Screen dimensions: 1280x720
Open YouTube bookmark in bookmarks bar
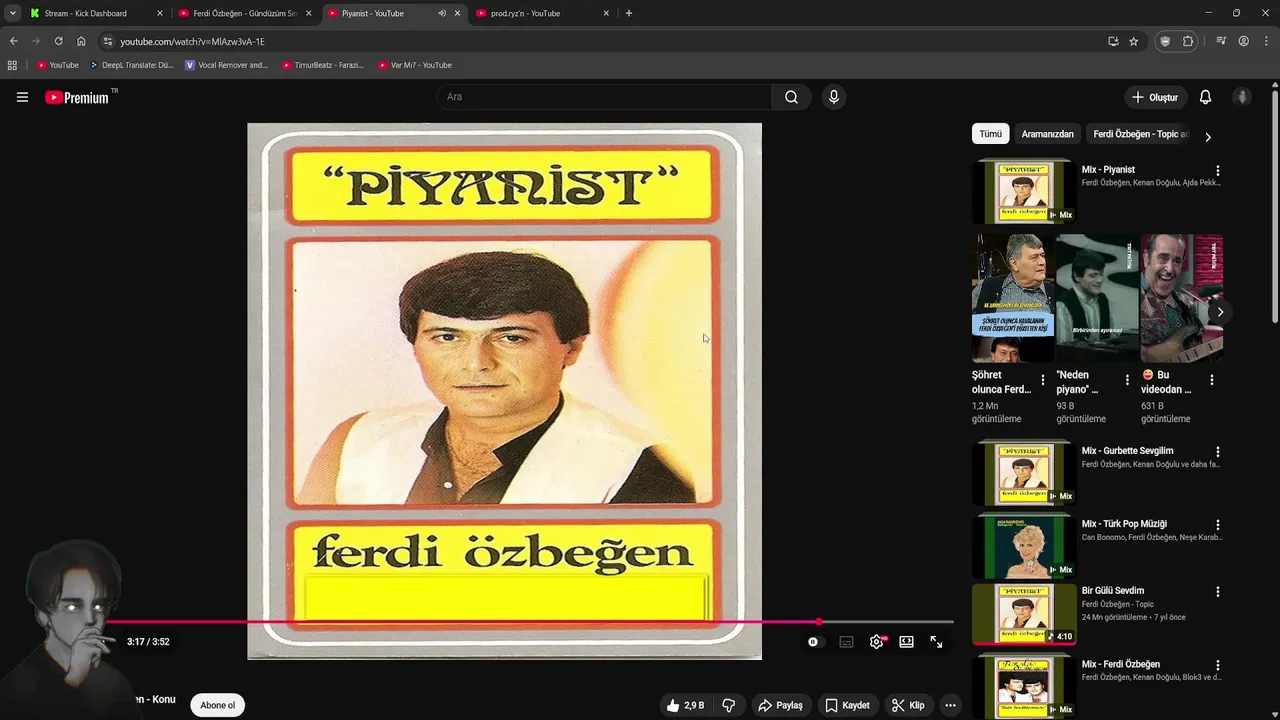(57, 65)
